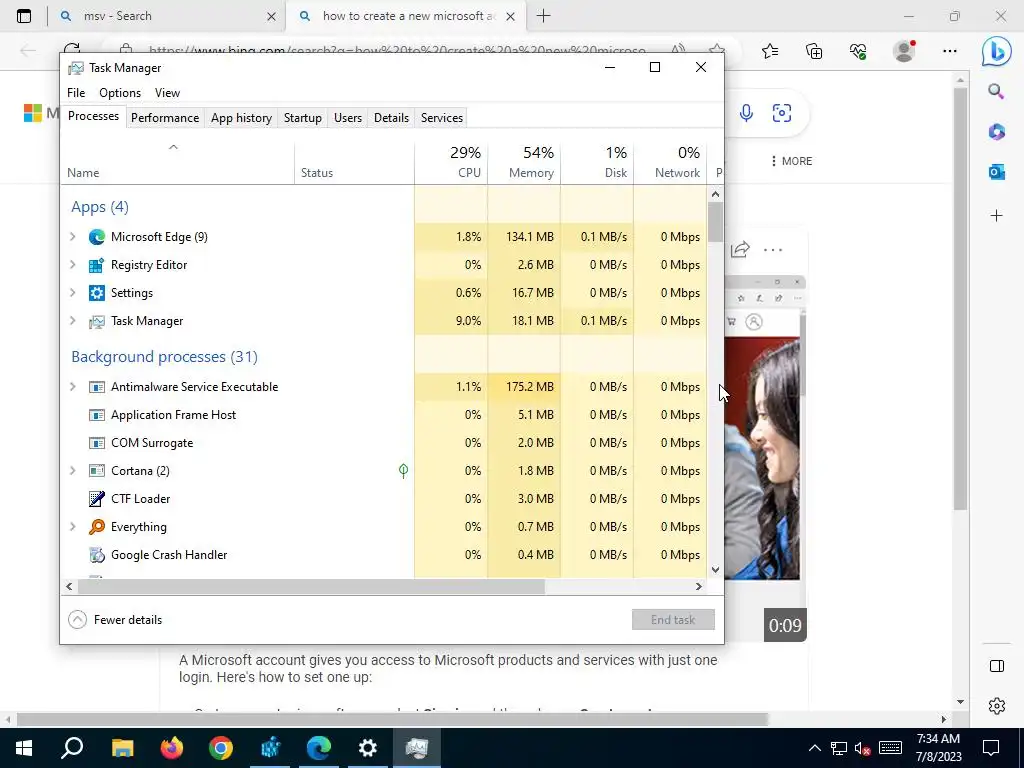
Task: Select Antimalware Service Executable icon
Action: [x=97, y=387]
